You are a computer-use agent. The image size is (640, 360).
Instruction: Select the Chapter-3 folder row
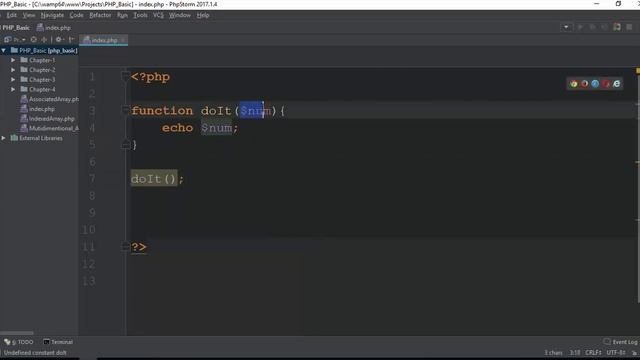pos(39,80)
